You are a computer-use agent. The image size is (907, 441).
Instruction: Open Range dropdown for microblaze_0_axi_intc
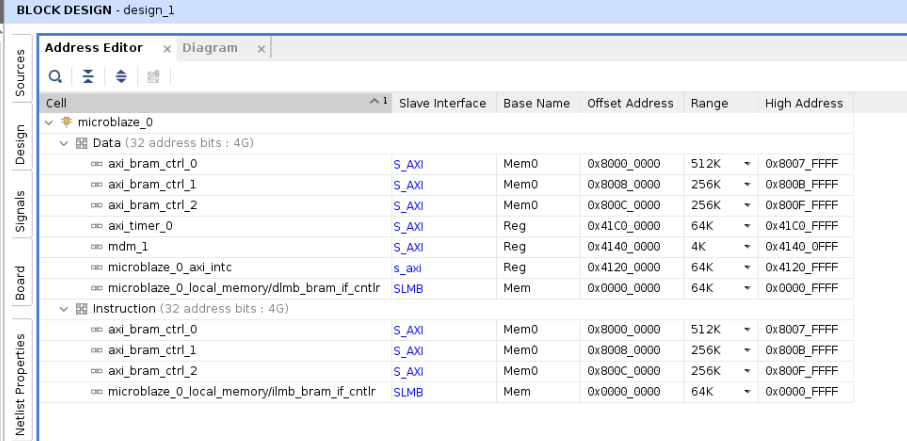pos(747,268)
